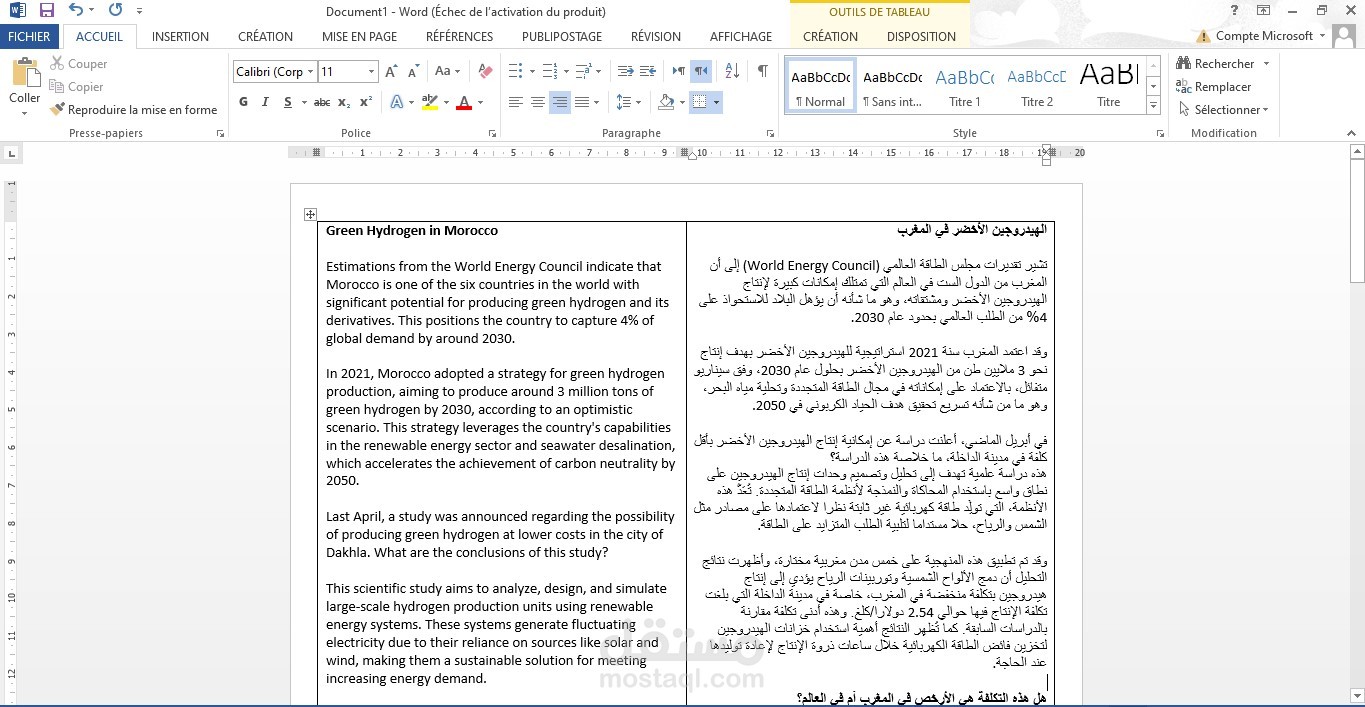The image size is (1365, 707).
Task: Apply superscript x² formatting
Action: coord(366,102)
